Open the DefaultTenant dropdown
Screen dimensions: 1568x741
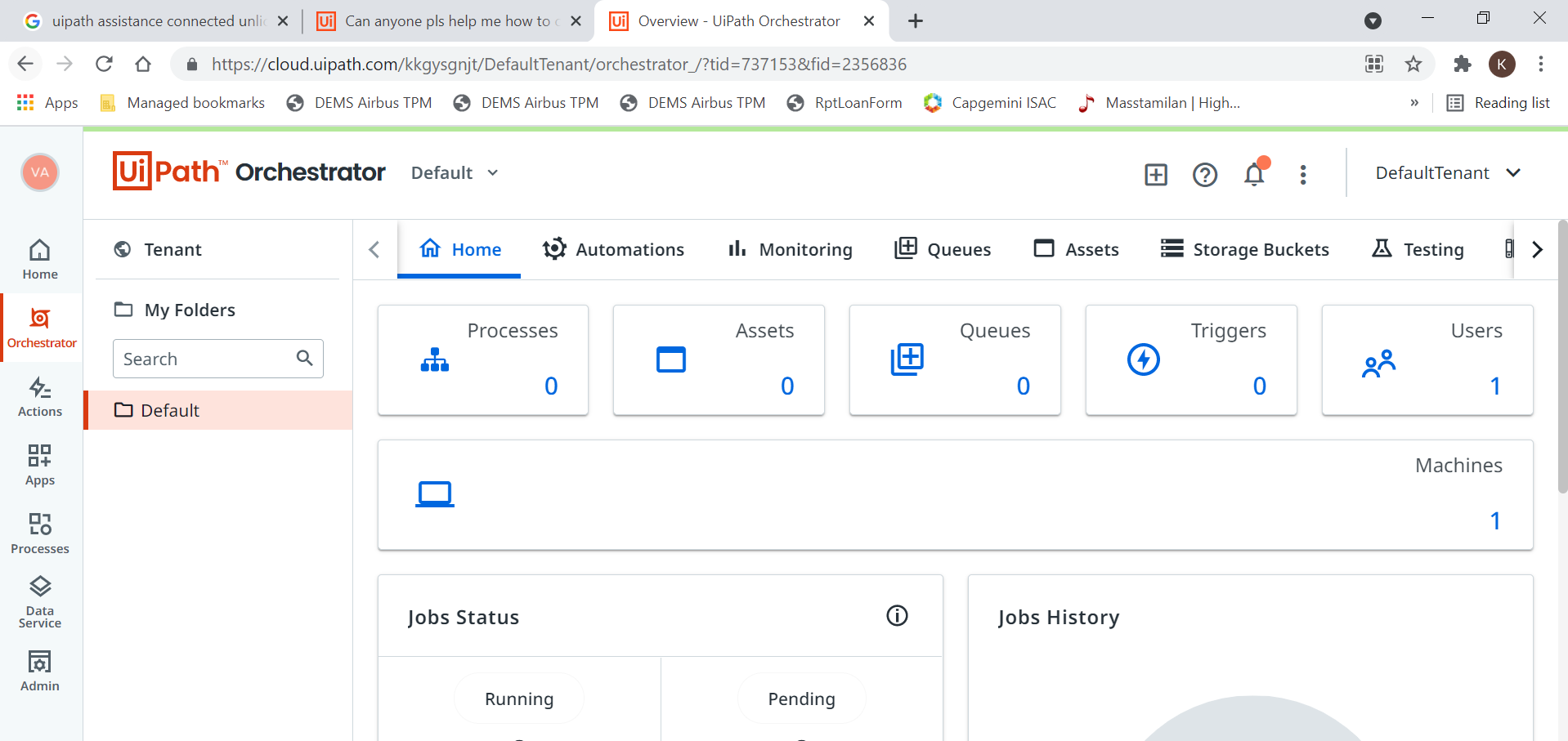click(1448, 172)
